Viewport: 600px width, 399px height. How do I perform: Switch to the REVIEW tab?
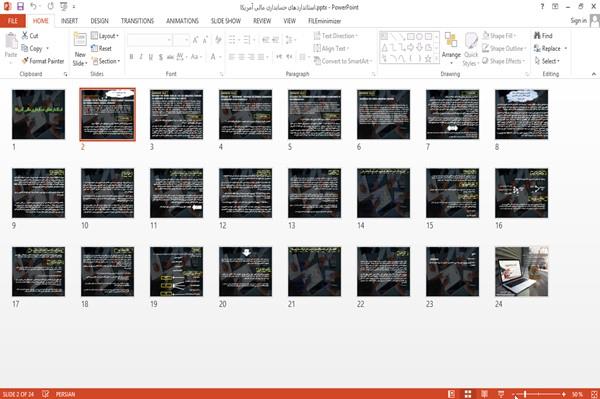262,21
